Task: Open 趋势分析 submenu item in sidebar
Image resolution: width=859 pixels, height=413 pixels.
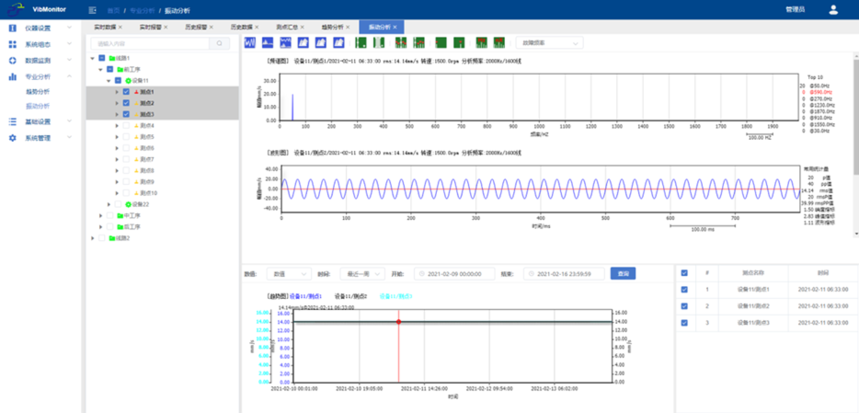Action: tap(38, 92)
